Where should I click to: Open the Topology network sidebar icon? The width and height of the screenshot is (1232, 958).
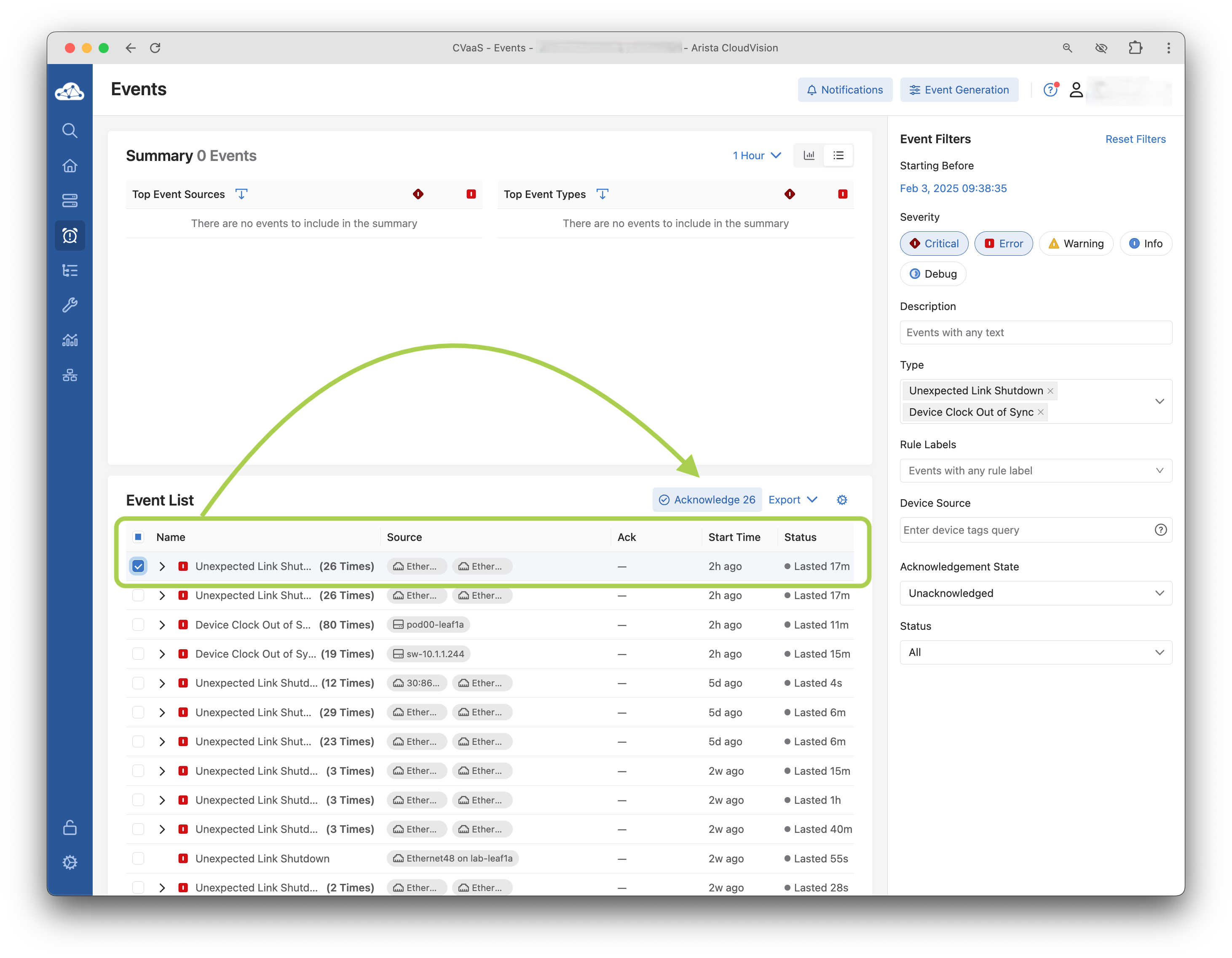70,375
